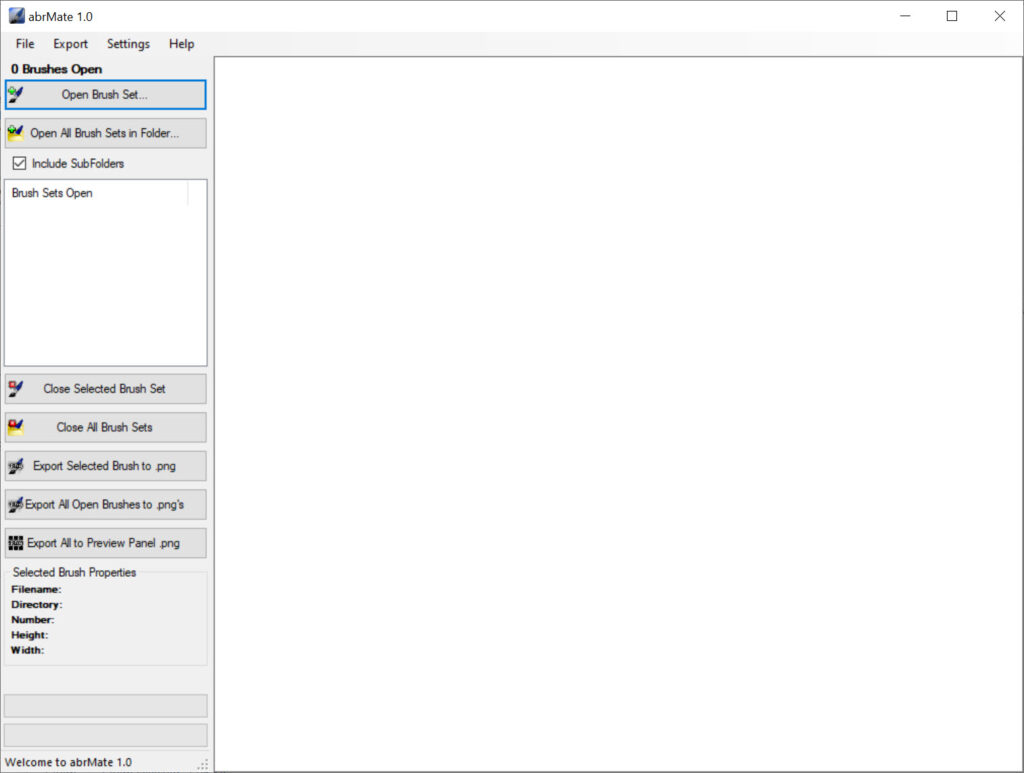
Task: Click the abrMate title bar app icon
Action: (16, 16)
